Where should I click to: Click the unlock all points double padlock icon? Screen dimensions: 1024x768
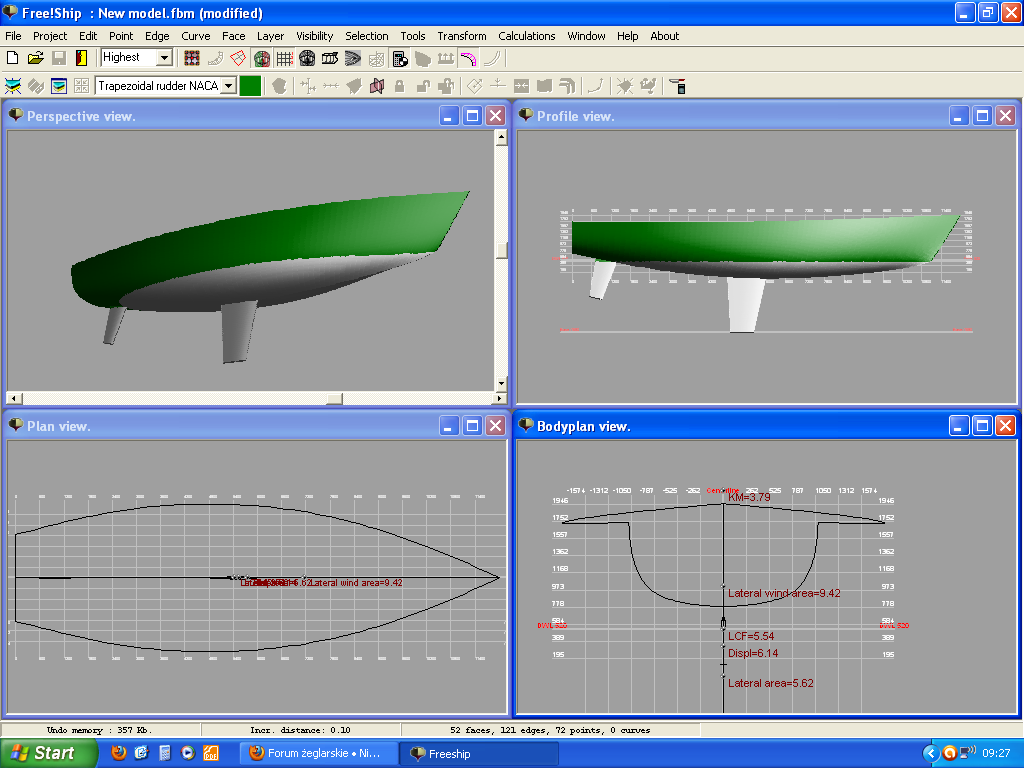[446, 86]
